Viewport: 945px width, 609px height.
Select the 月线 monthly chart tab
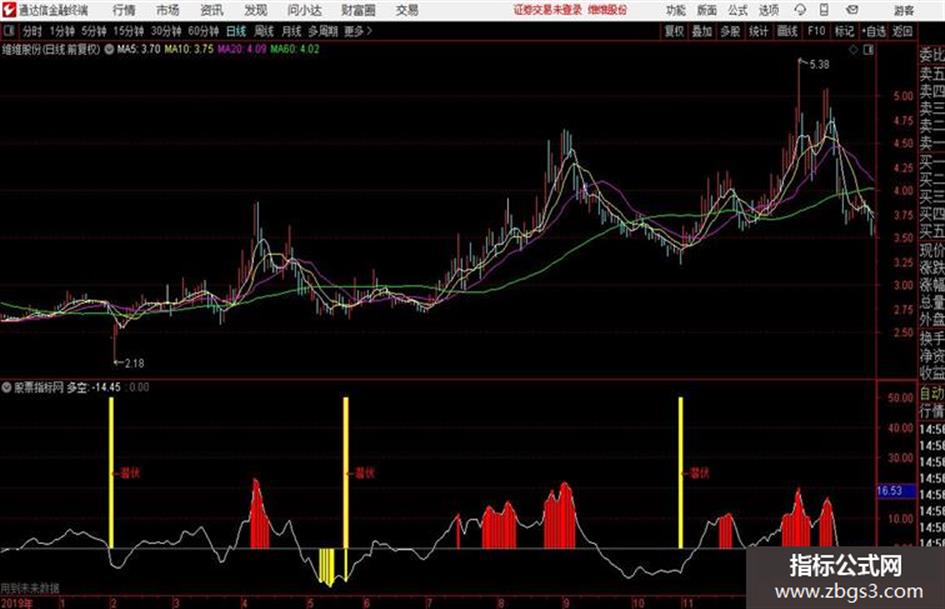292,31
